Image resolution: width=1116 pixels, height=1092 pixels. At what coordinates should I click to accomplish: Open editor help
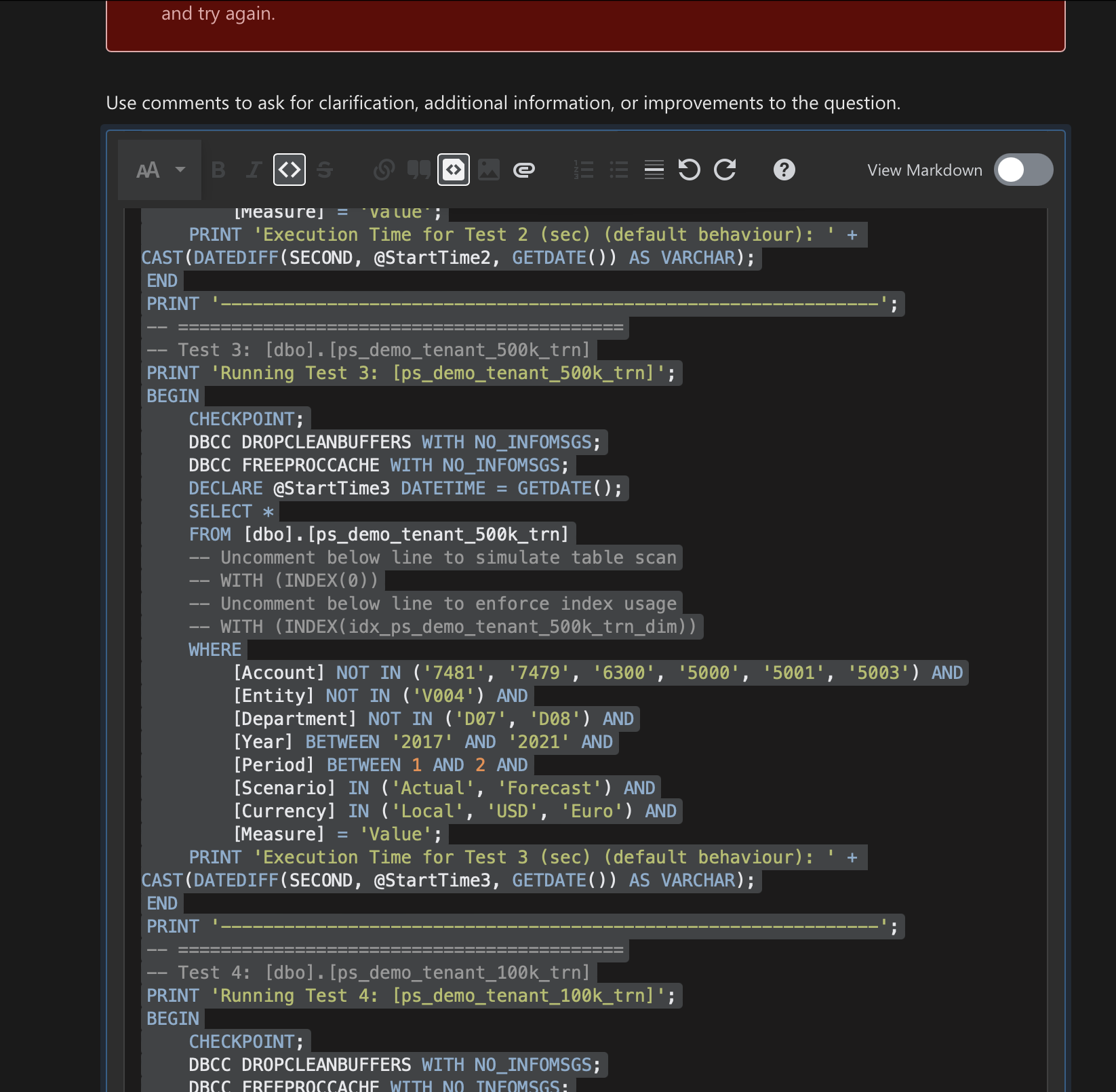coord(784,170)
